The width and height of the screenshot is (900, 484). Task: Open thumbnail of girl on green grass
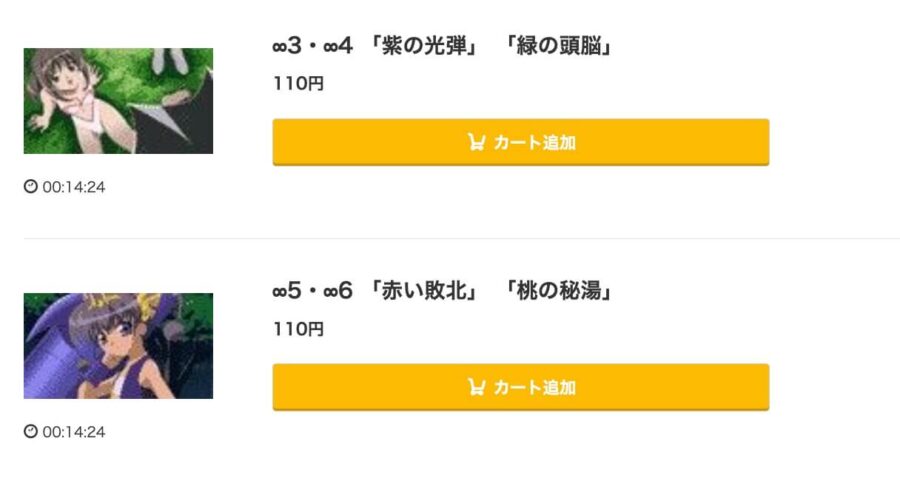(x=118, y=101)
